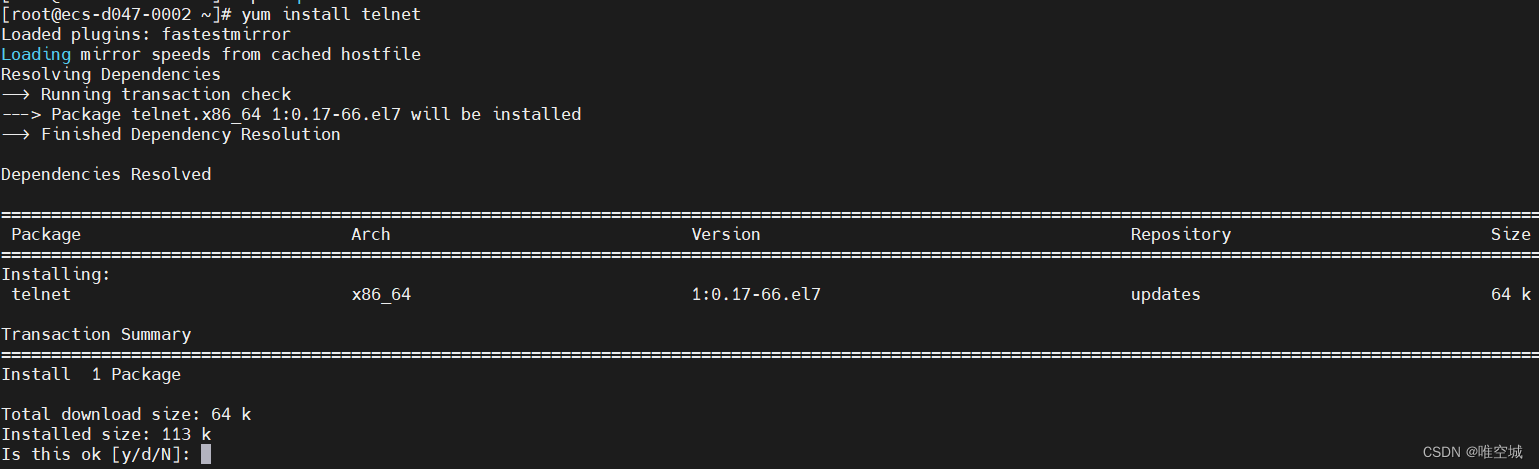
Task: Click the 'Finished Dependency Resolution' line
Action: click(x=190, y=134)
